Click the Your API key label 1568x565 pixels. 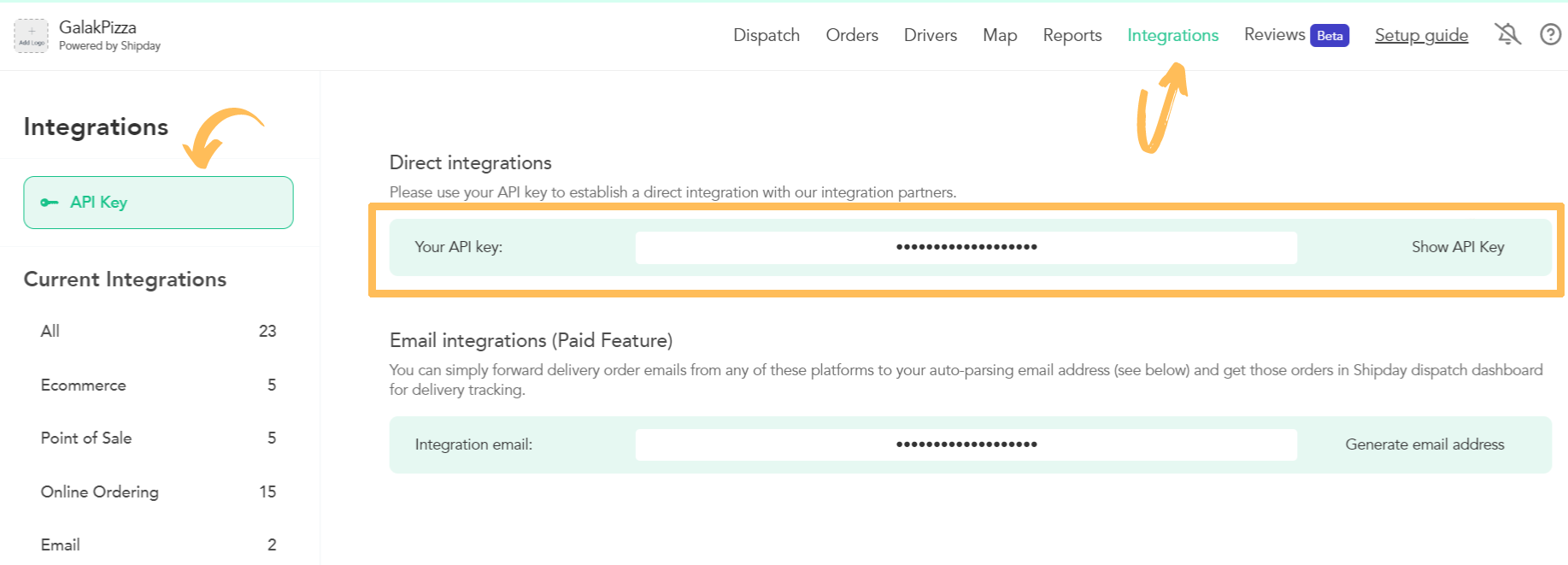[458, 247]
